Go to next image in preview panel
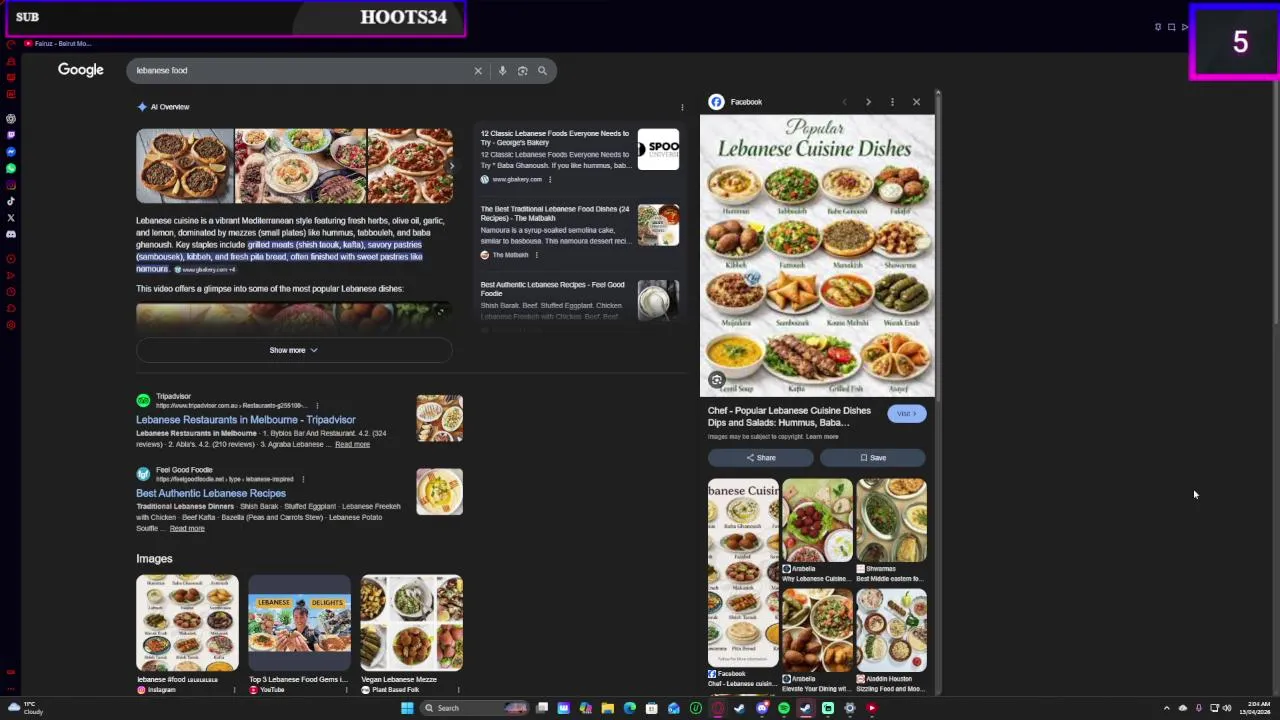 click(868, 102)
